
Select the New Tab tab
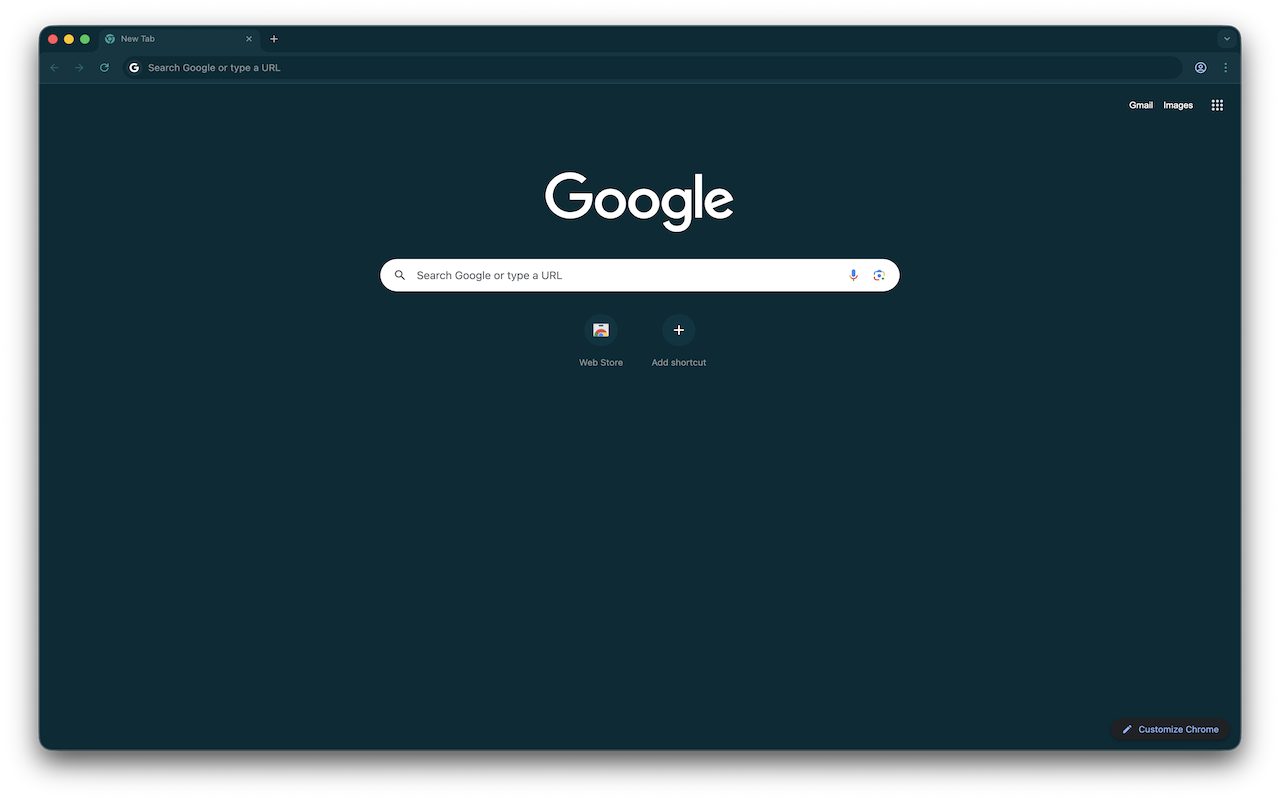[x=180, y=39]
